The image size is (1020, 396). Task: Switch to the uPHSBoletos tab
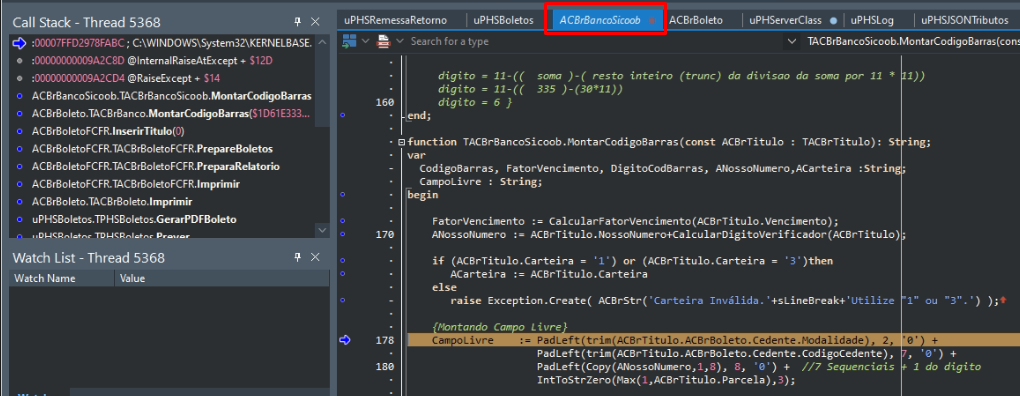[503, 20]
